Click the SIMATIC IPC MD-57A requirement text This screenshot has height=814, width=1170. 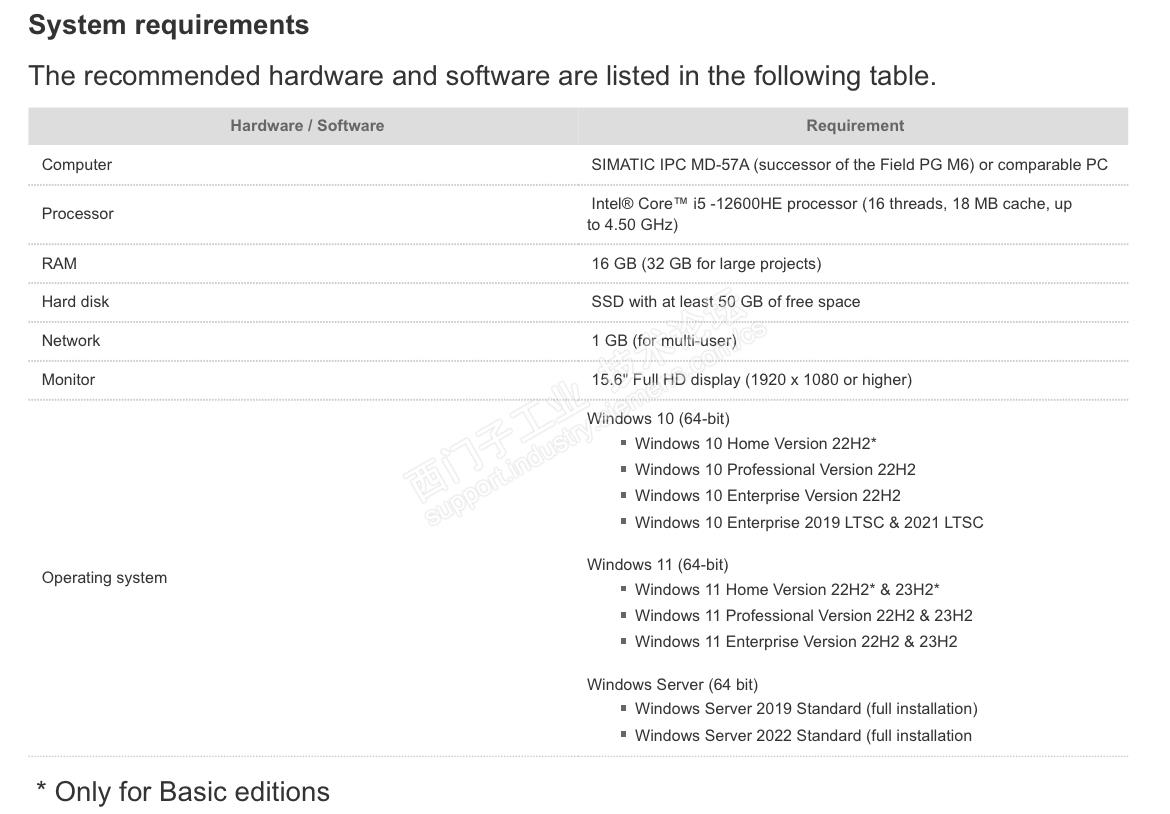click(x=849, y=165)
